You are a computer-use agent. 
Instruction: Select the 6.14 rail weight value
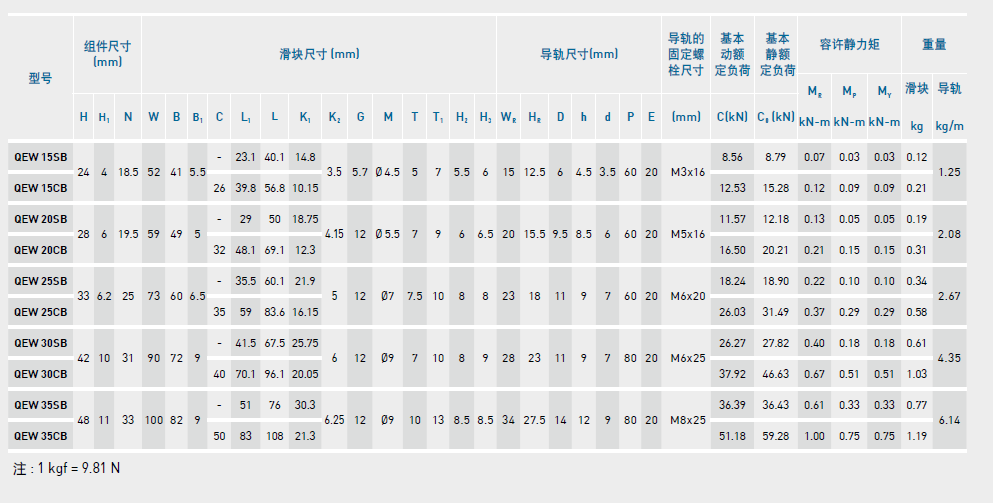point(949,420)
